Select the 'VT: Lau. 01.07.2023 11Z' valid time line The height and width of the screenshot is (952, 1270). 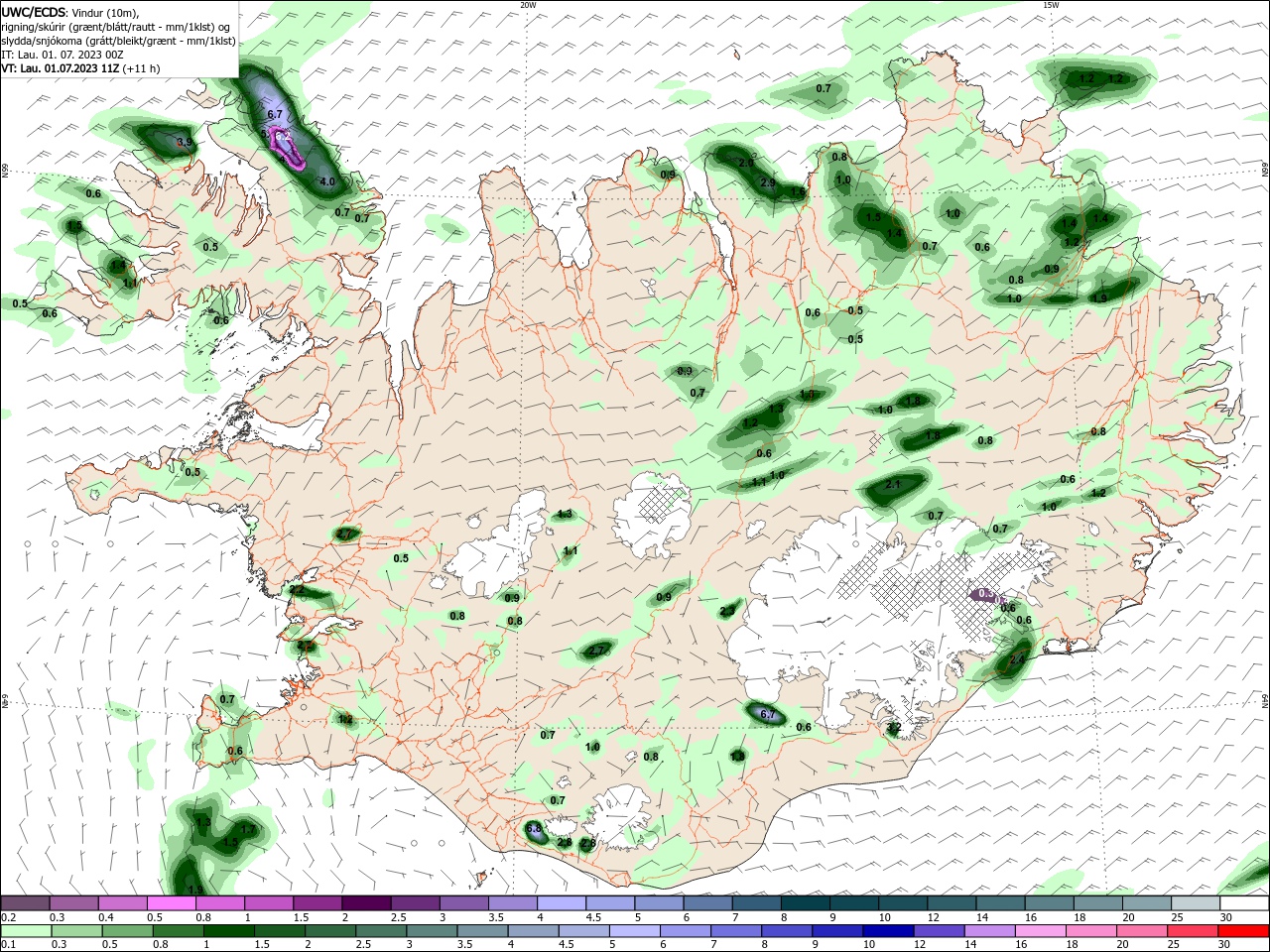pos(60,68)
